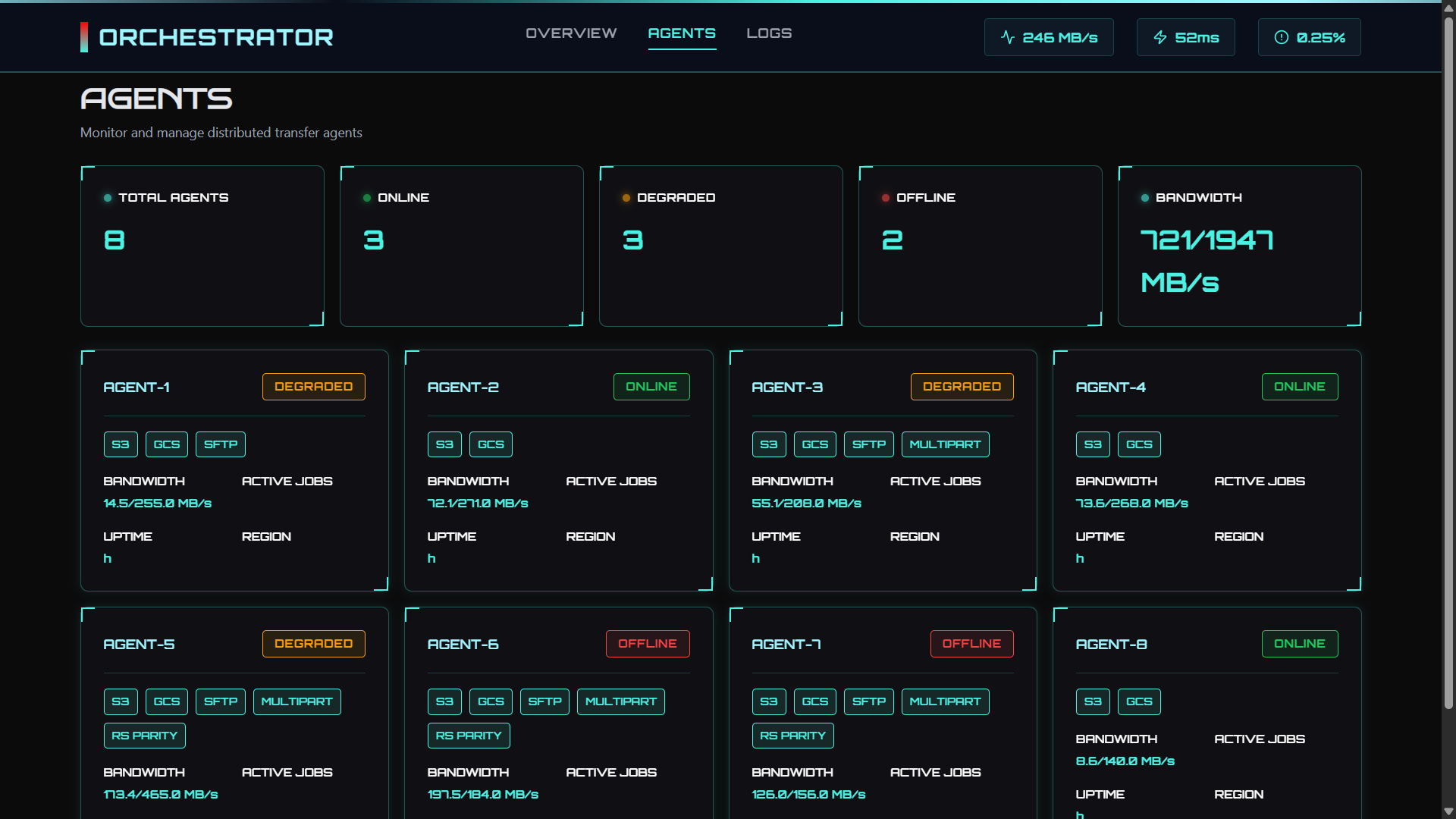Screen dimensions: 1456x819
Task: Click the RS Parity tag on Agent-5
Action: coord(144,736)
